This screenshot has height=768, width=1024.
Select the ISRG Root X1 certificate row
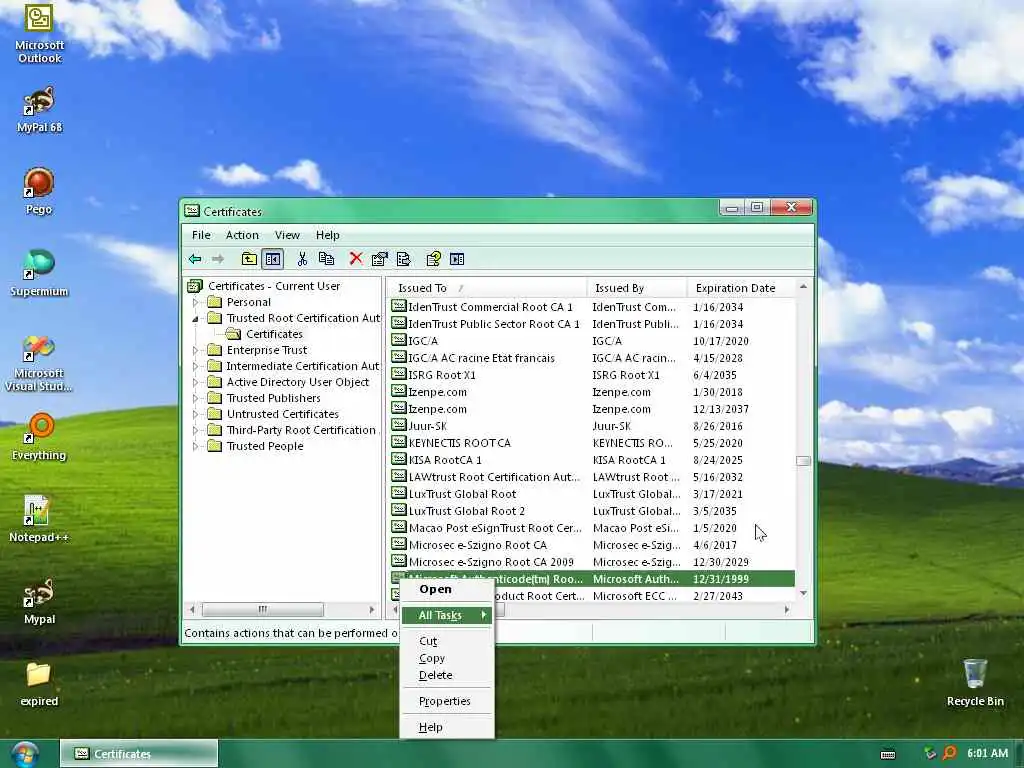click(x=592, y=375)
